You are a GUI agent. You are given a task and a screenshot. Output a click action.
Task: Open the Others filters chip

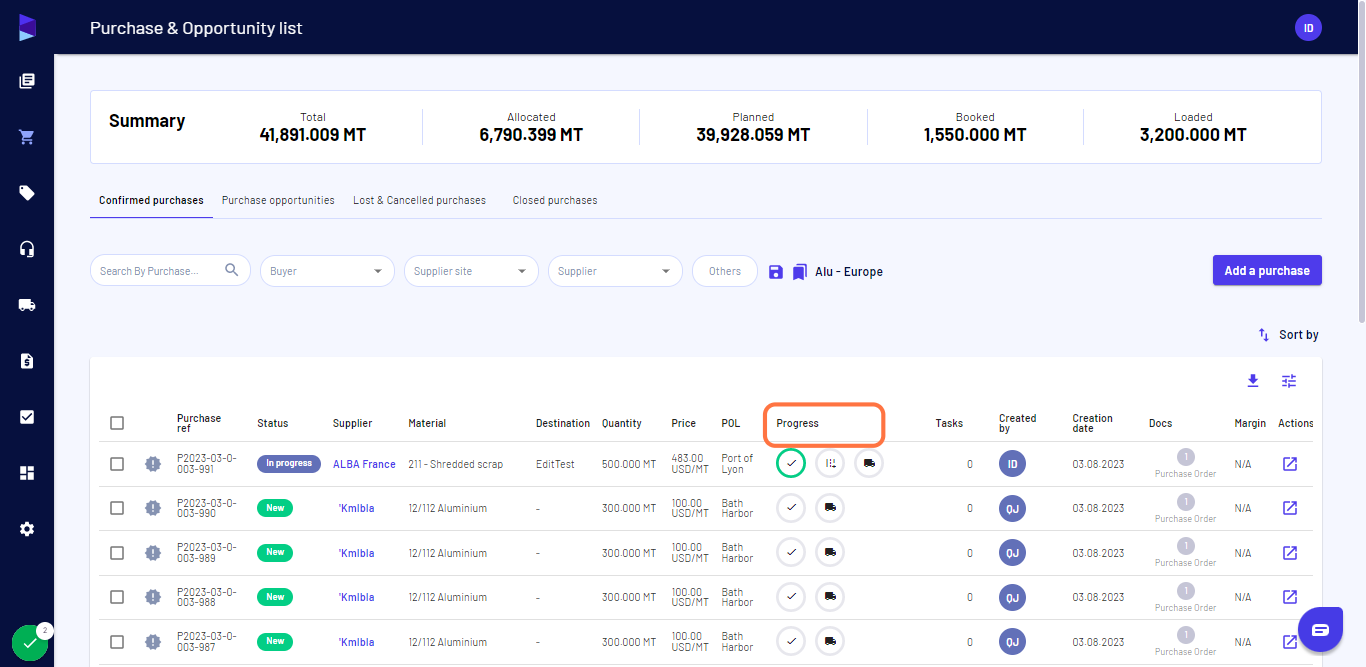click(725, 271)
